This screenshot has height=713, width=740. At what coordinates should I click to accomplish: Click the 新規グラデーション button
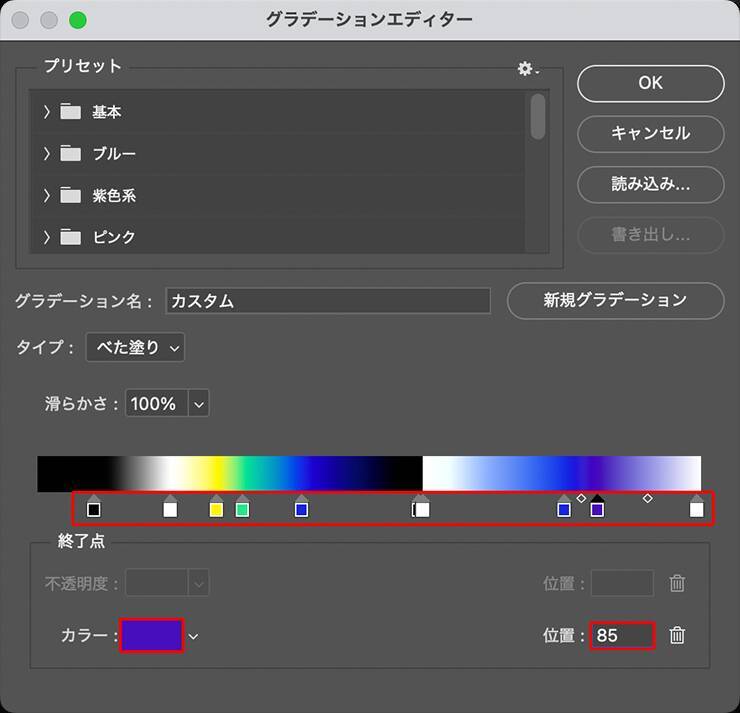click(615, 300)
